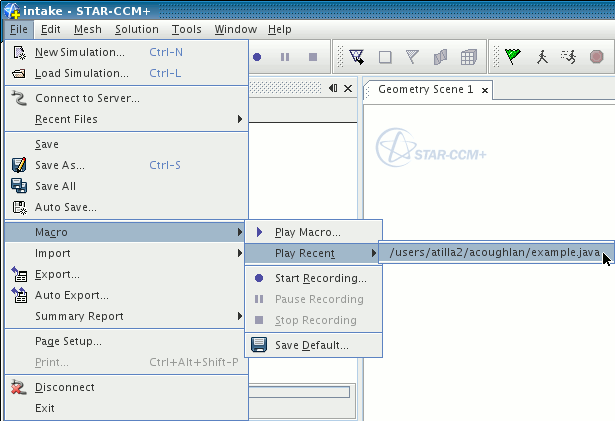The height and width of the screenshot is (421, 615).
Task: Expand the Summary Report submenu
Action: pos(127,316)
